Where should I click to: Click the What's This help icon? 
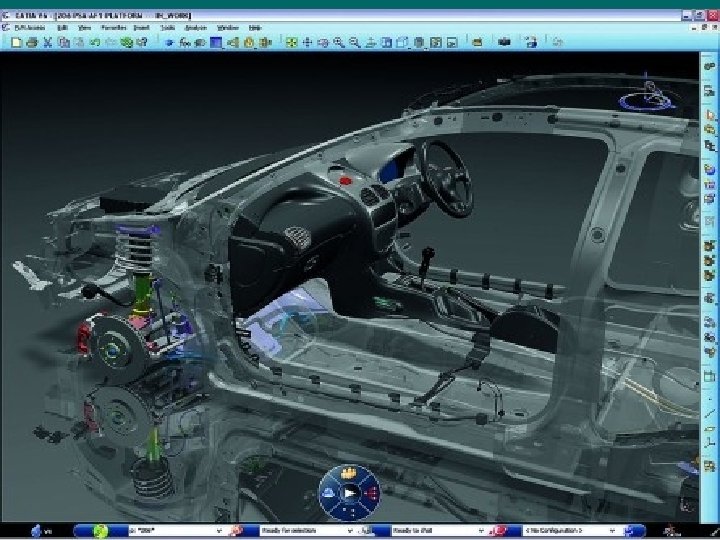[142, 43]
